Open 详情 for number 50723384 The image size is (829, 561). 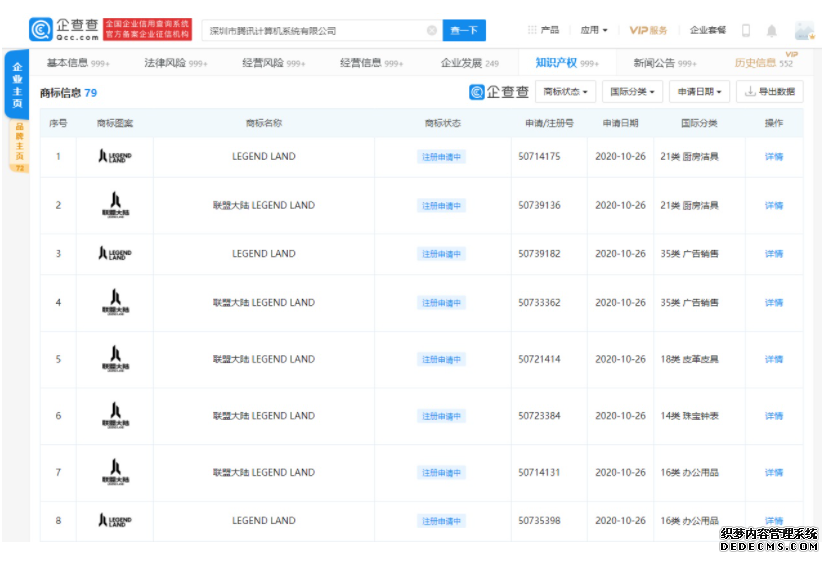[x=773, y=416]
